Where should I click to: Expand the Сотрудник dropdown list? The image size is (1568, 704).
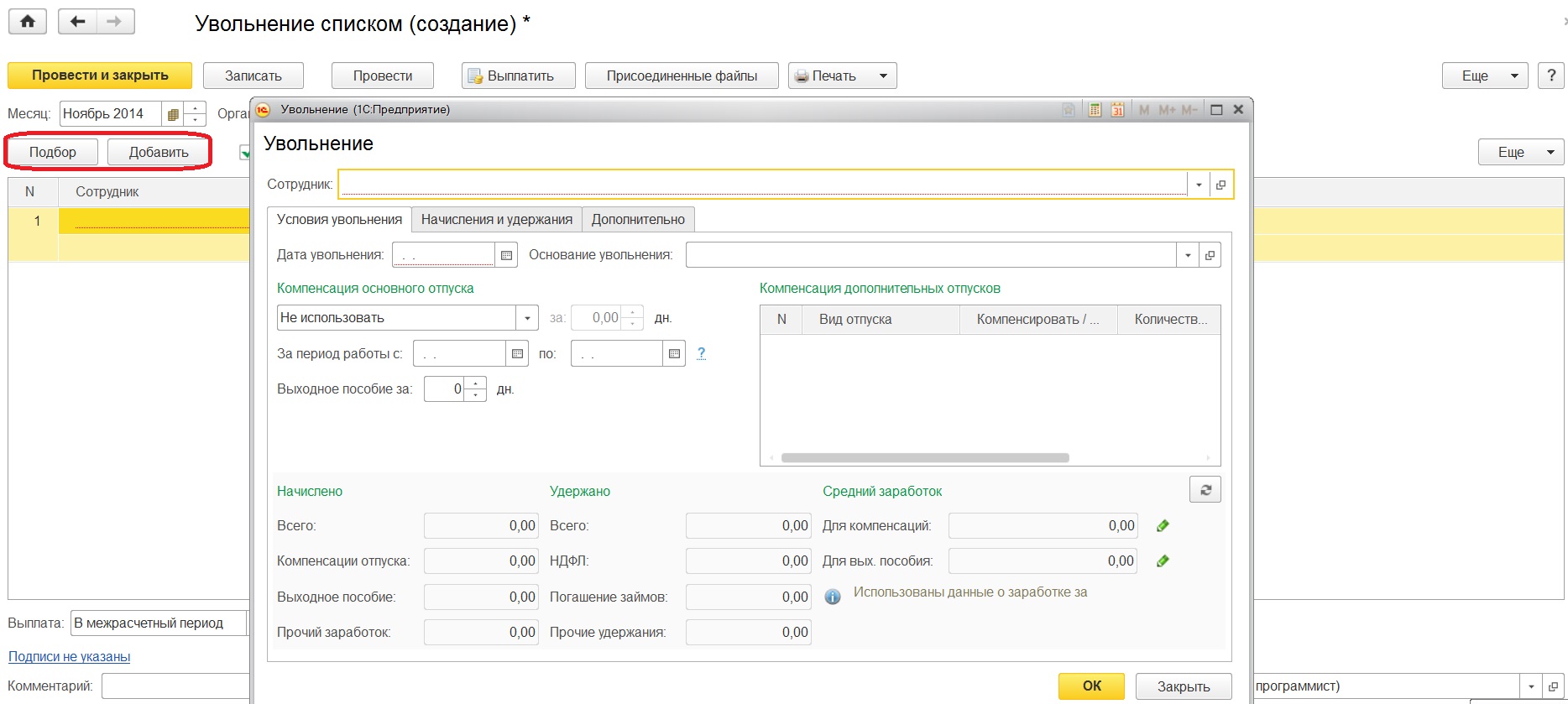pyautogui.click(x=1199, y=185)
